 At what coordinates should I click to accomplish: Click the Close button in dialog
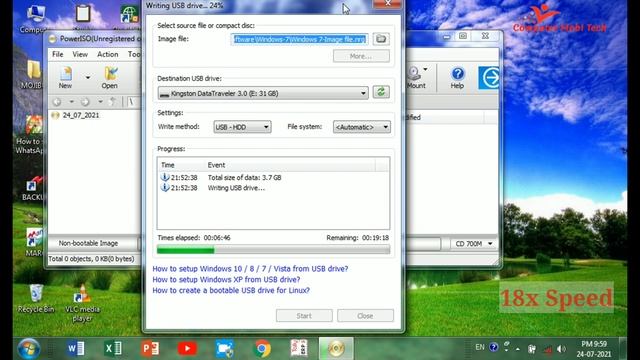pyautogui.click(x=365, y=316)
